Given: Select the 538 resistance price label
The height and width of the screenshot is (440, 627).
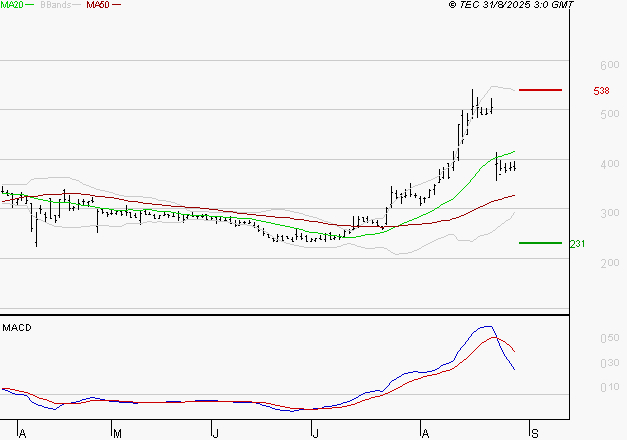Looking at the screenshot, I should 602,91.
